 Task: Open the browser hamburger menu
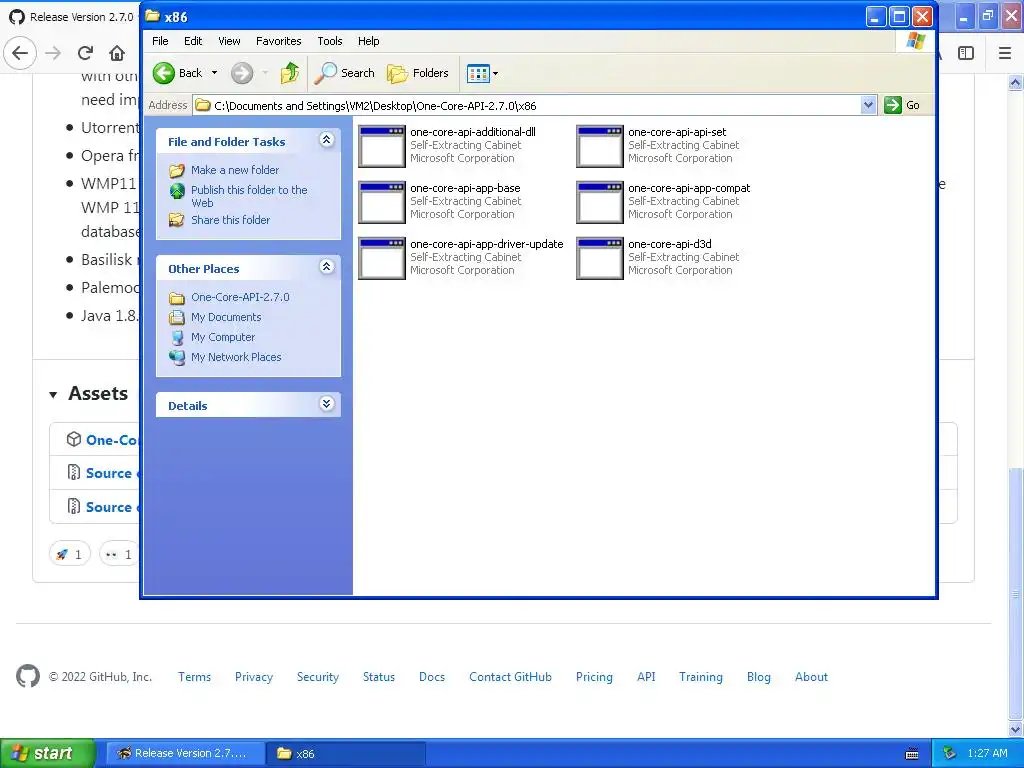point(1005,53)
